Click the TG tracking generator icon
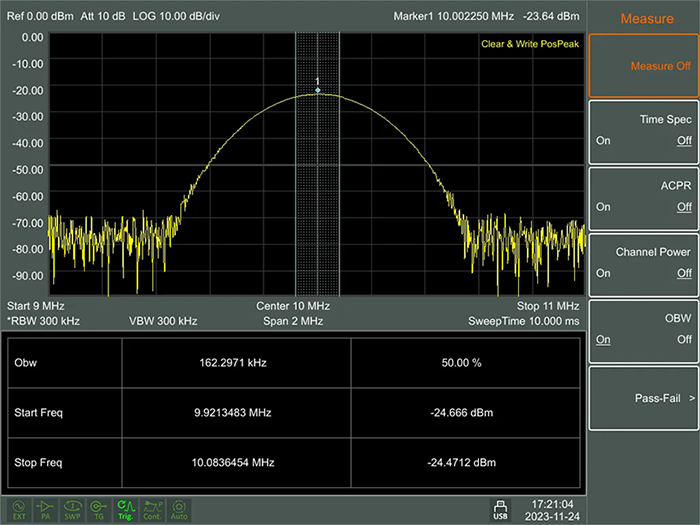 99,510
